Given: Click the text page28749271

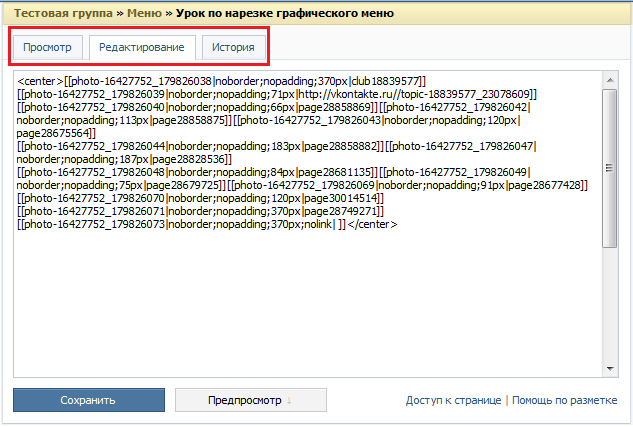Looking at the screenshot, I should coord(340,211).
